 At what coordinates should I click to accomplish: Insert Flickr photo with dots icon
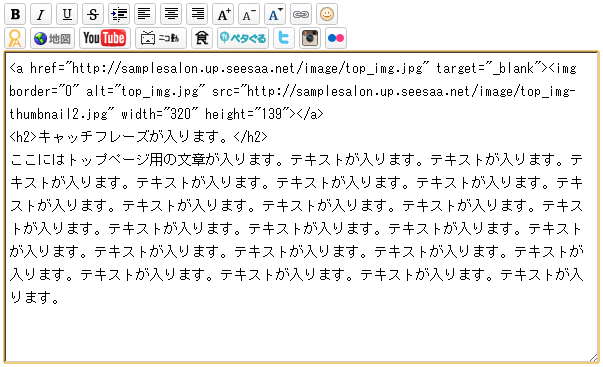[336, 38]
